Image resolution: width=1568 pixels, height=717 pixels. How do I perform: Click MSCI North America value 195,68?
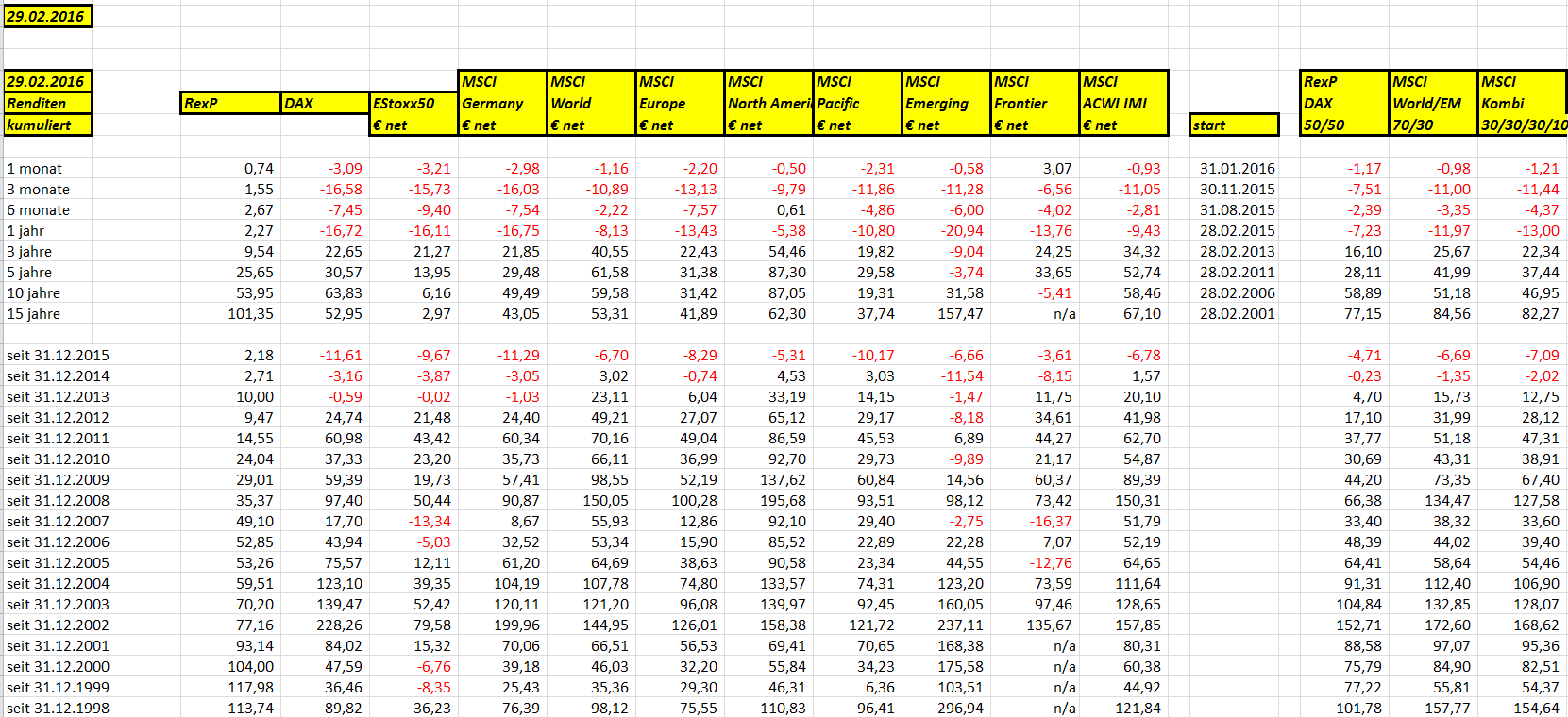tap(783, 500)
